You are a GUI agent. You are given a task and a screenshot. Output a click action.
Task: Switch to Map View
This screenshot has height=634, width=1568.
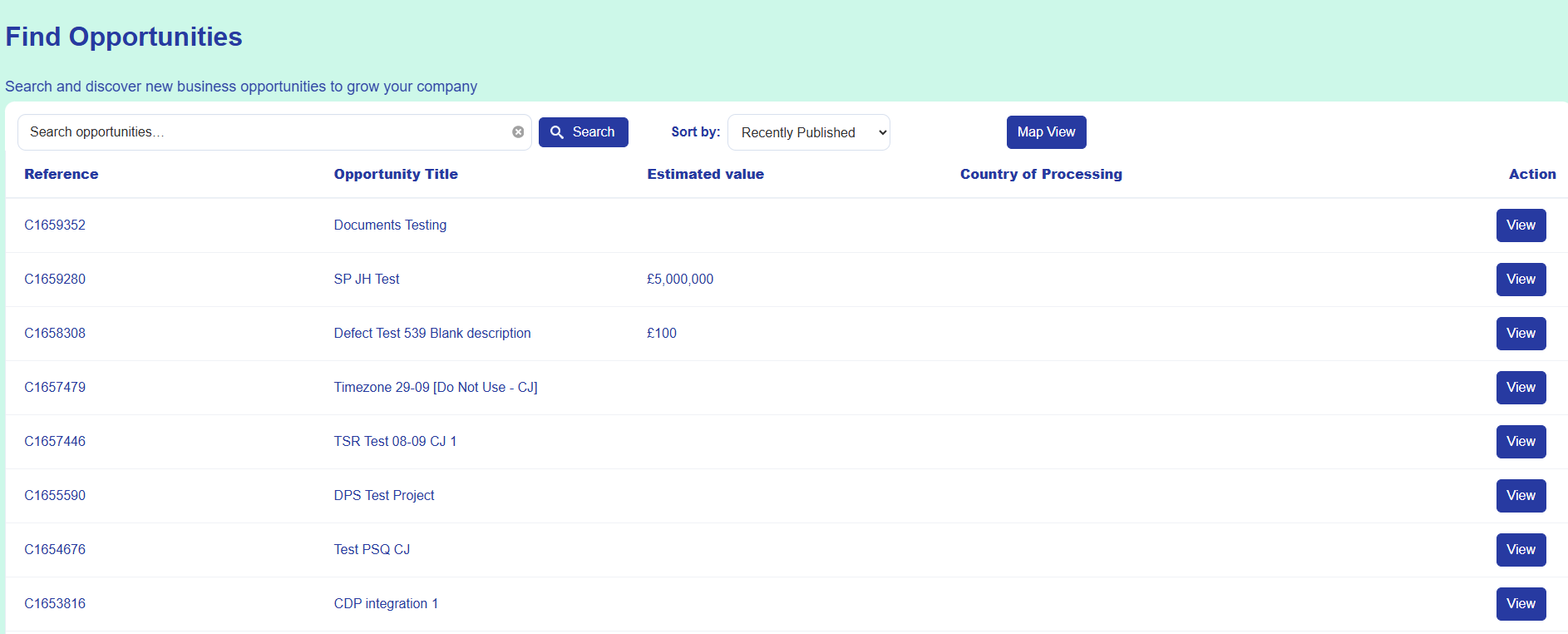coord(1046,132)
